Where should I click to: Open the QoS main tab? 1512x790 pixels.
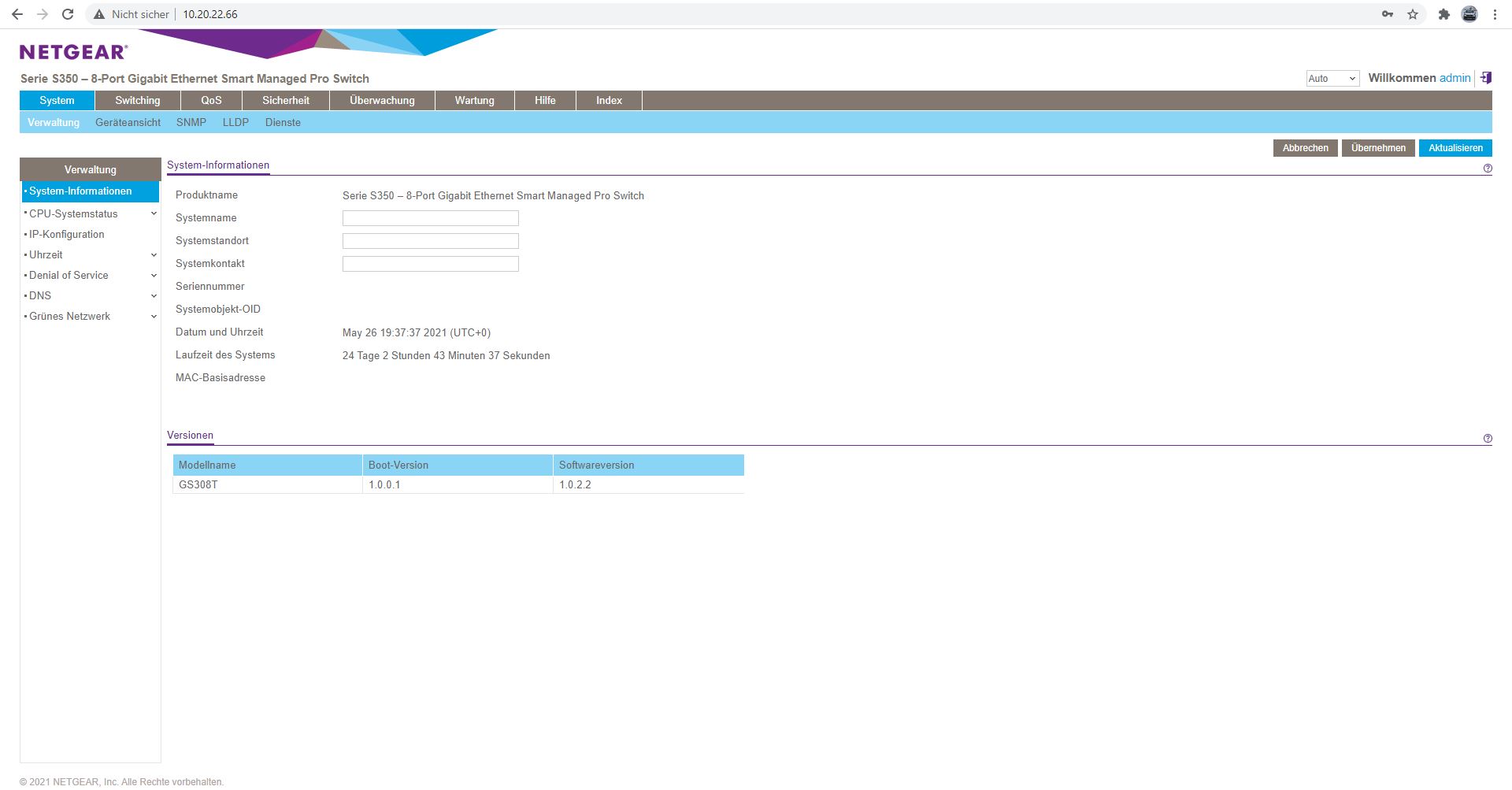[211, 101]
